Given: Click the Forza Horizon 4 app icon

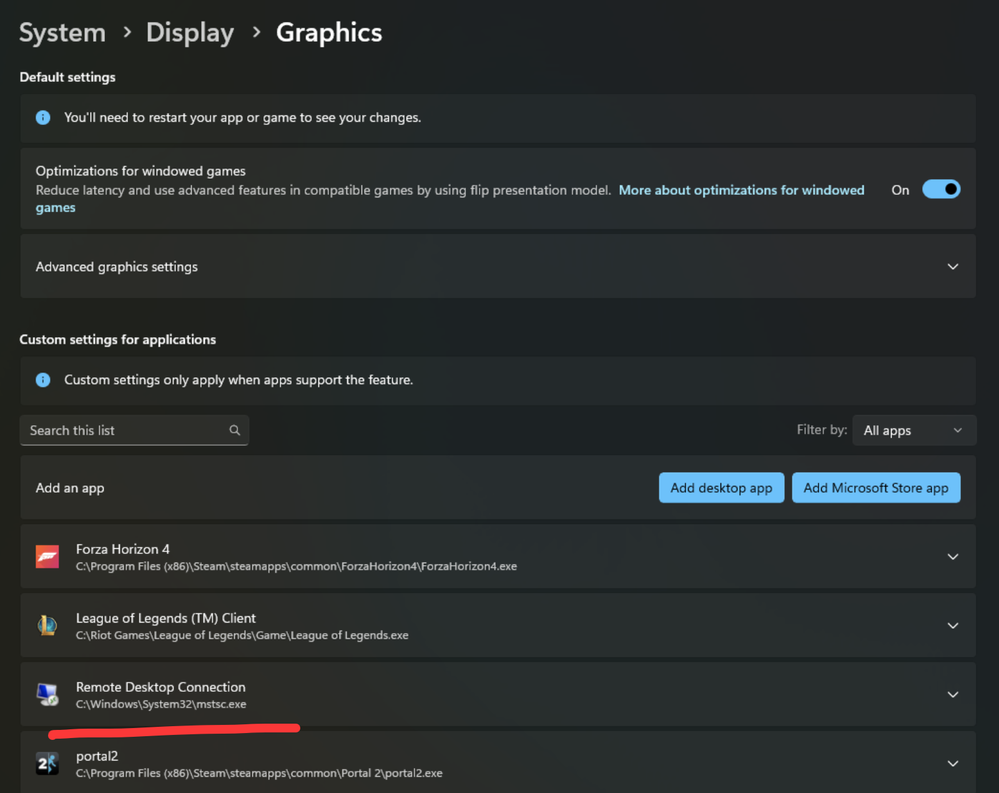Looking at the screenshot, I should [47, 557].
